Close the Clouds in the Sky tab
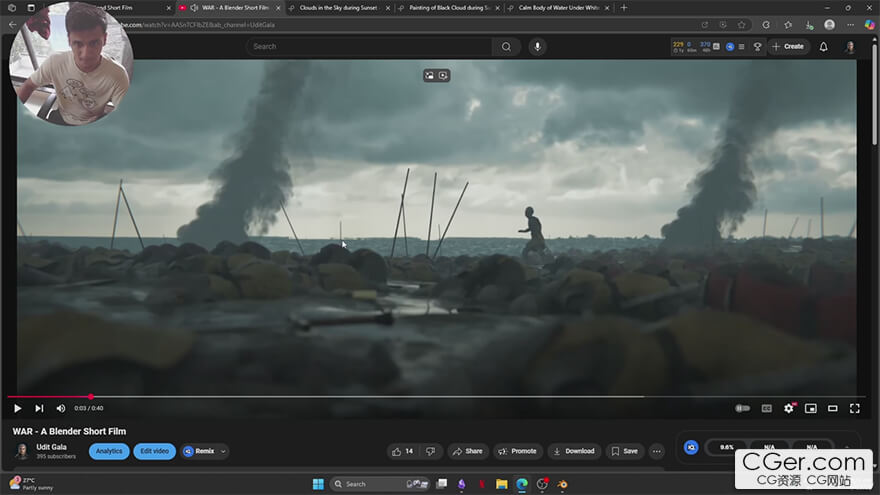The width and height of the screenshot is (880, 495). coord(387,8)
